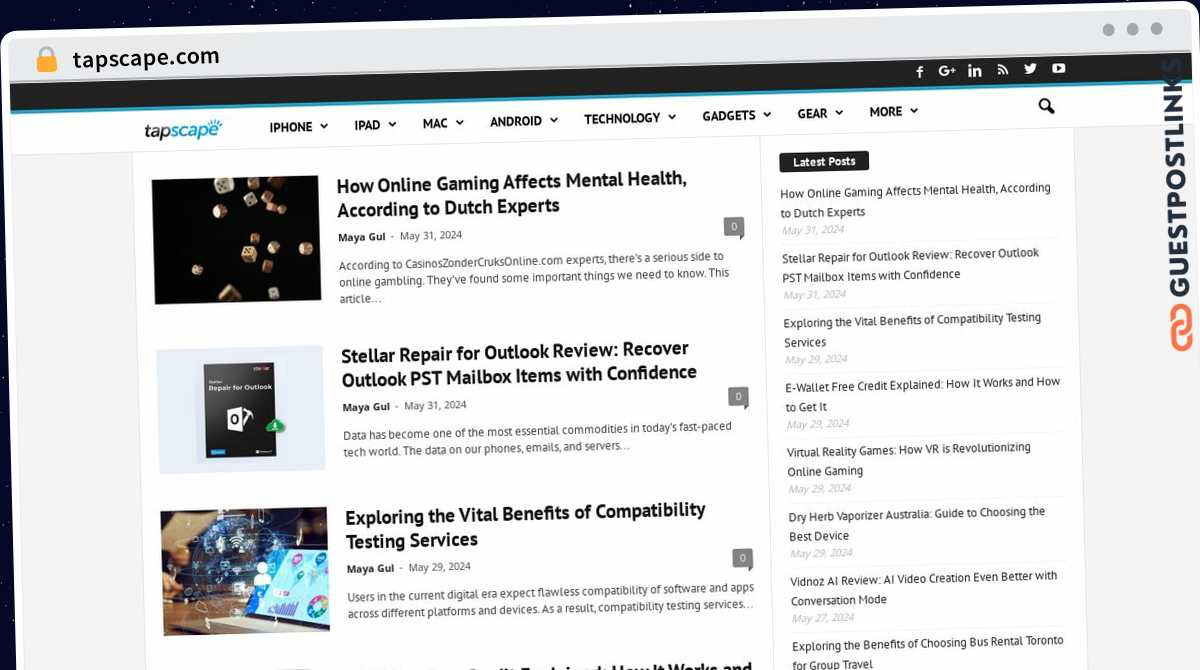
Task: Open headline Stellar Repair for Outlook Review
Action: [519, 364]
